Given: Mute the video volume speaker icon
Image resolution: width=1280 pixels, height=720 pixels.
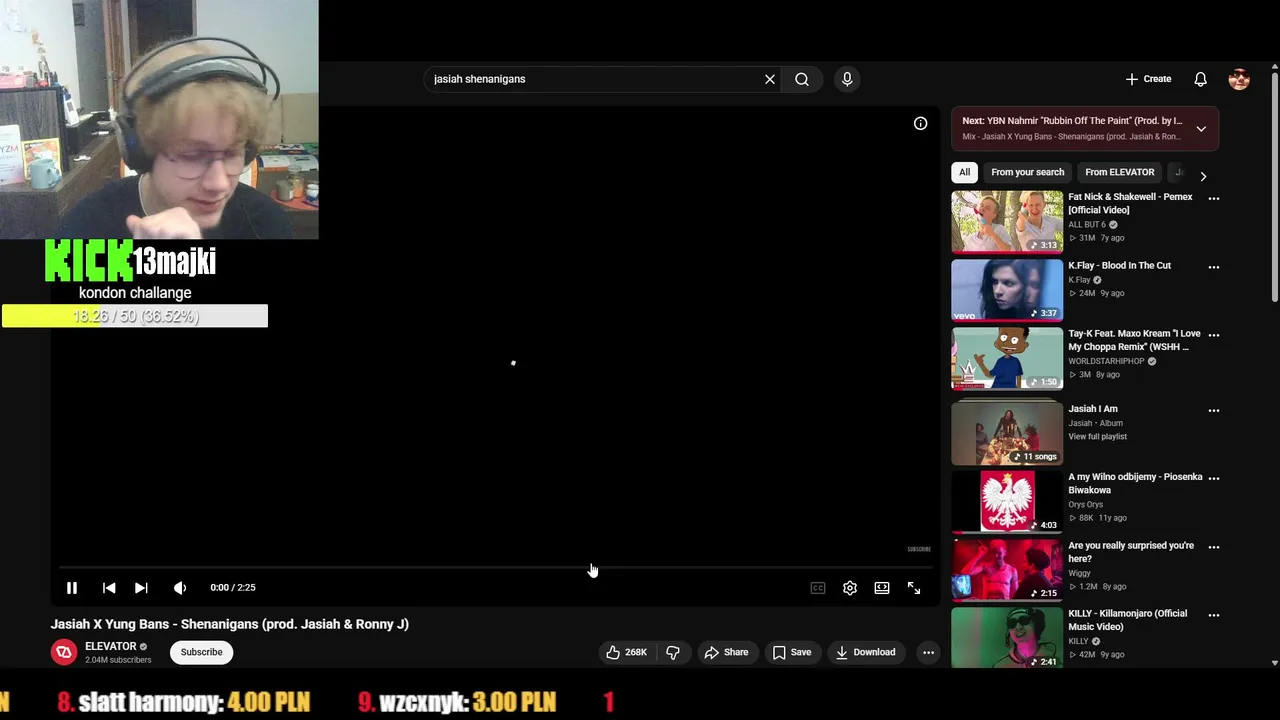Looking at the screenshot, I should coord(180,588).
